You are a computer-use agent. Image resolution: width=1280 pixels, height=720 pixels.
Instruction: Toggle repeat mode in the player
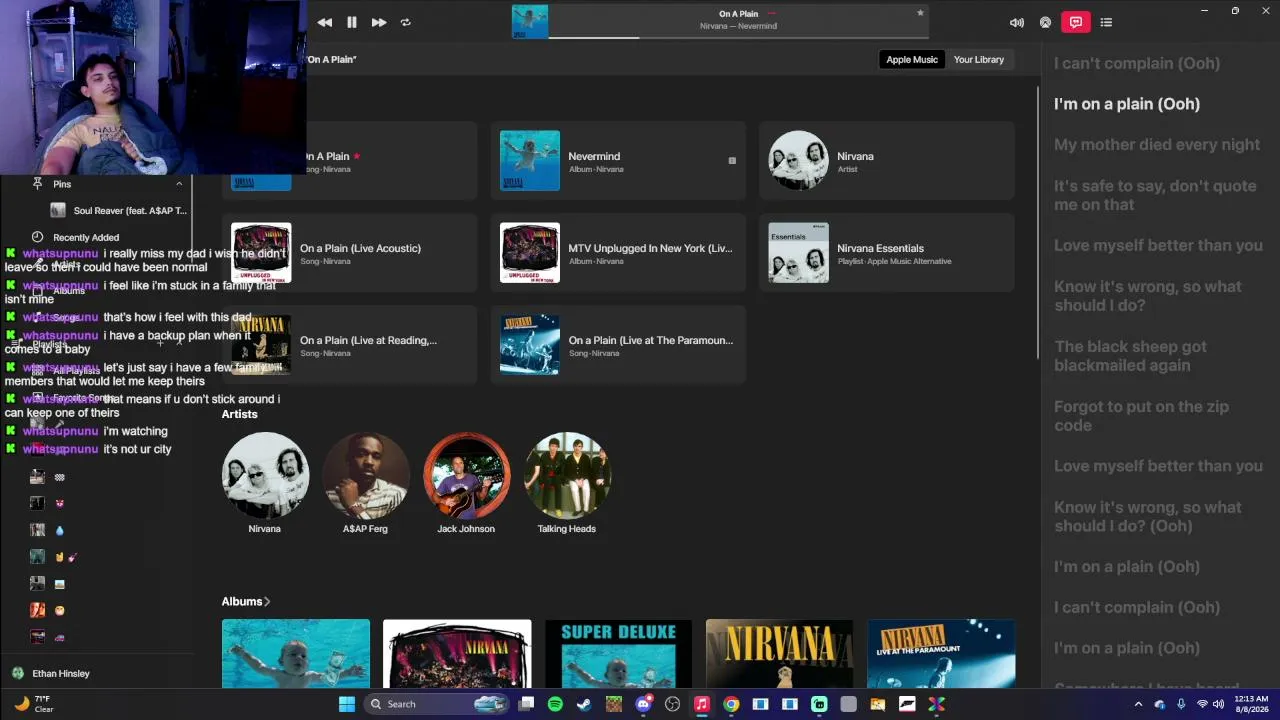[x=405, y=22]
